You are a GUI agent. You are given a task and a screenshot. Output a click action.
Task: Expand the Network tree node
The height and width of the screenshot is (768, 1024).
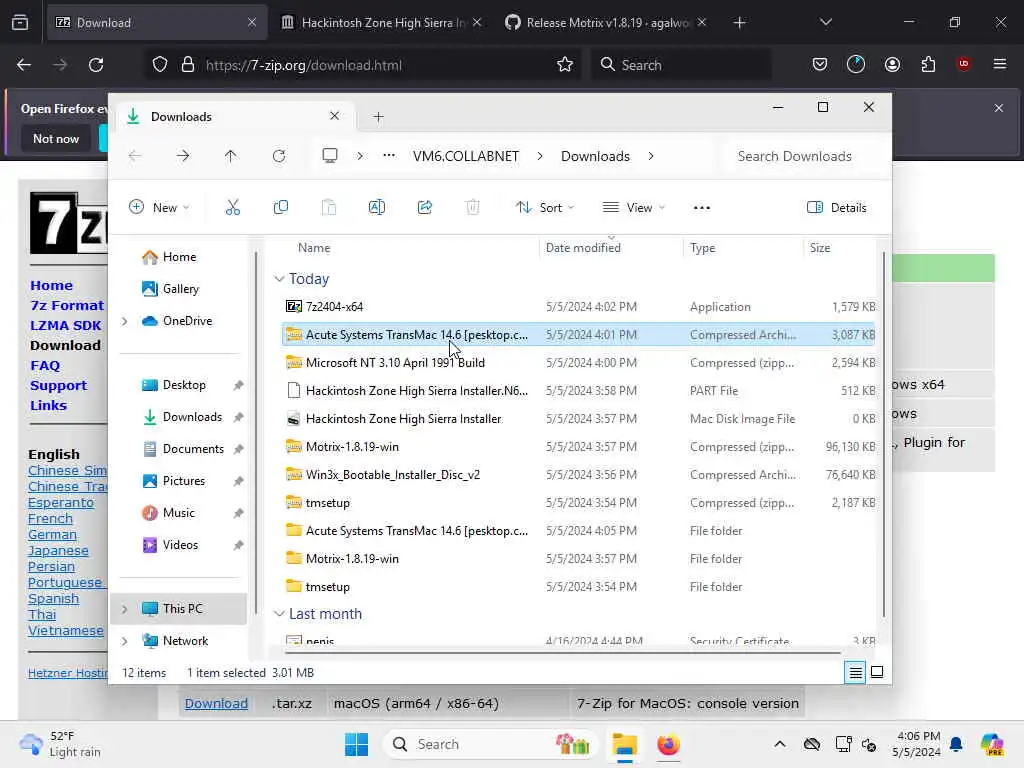[125, 641]
